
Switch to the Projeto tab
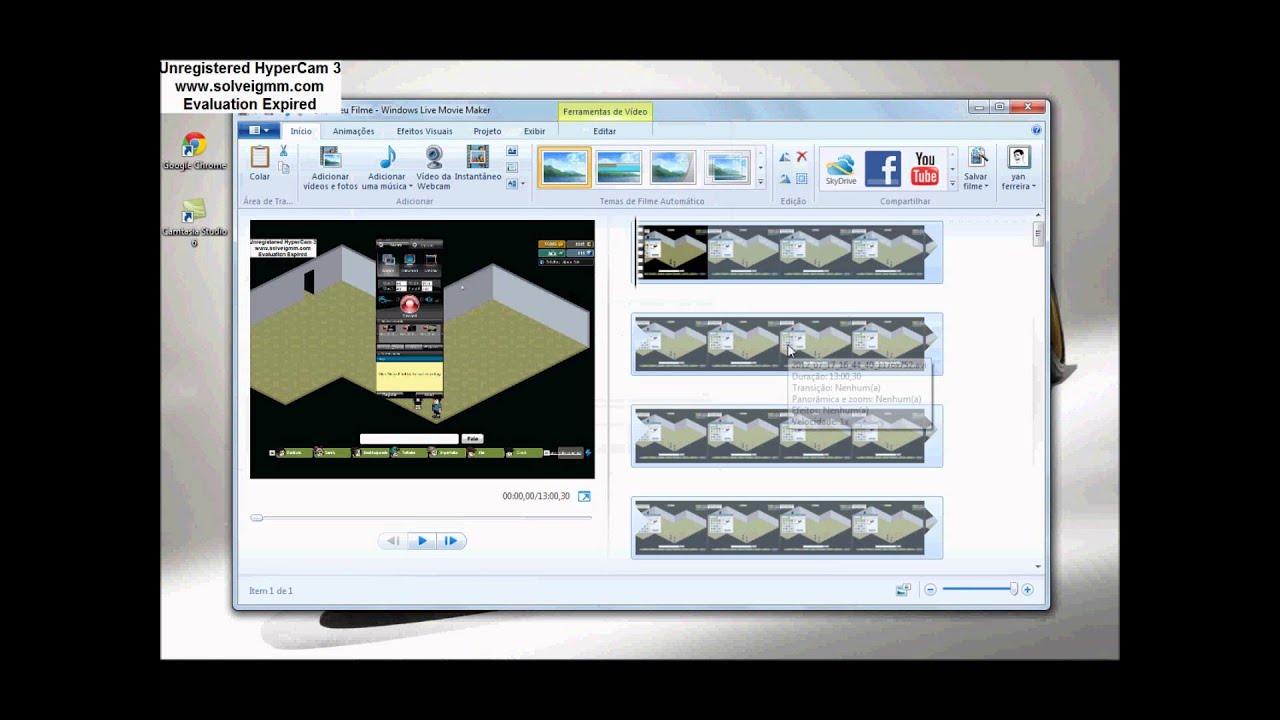pos(487,131)
